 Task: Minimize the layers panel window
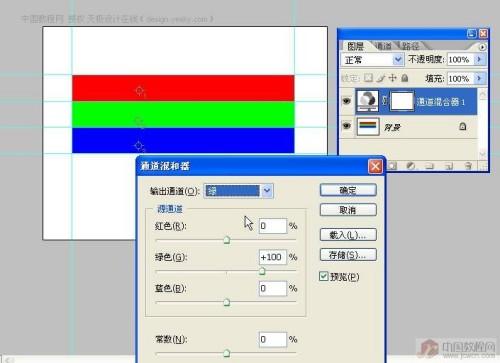(x=472, y=33)
